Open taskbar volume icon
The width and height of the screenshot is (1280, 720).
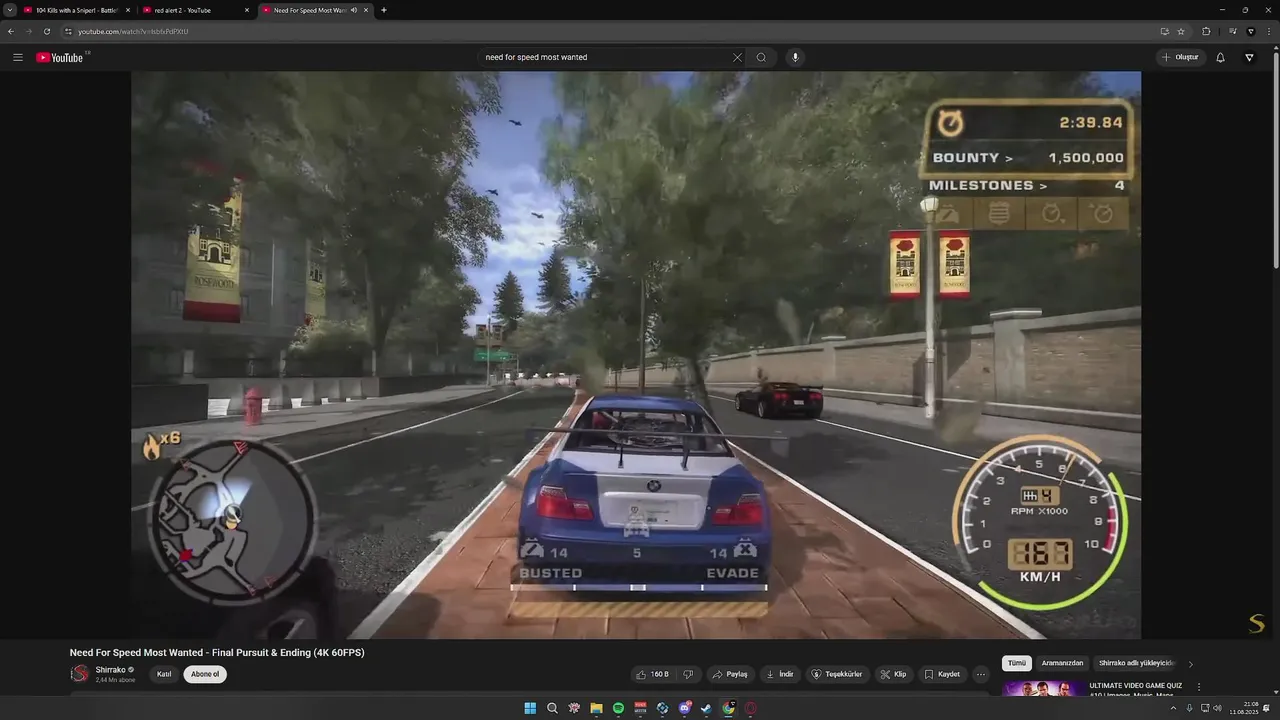(1217, 708)
